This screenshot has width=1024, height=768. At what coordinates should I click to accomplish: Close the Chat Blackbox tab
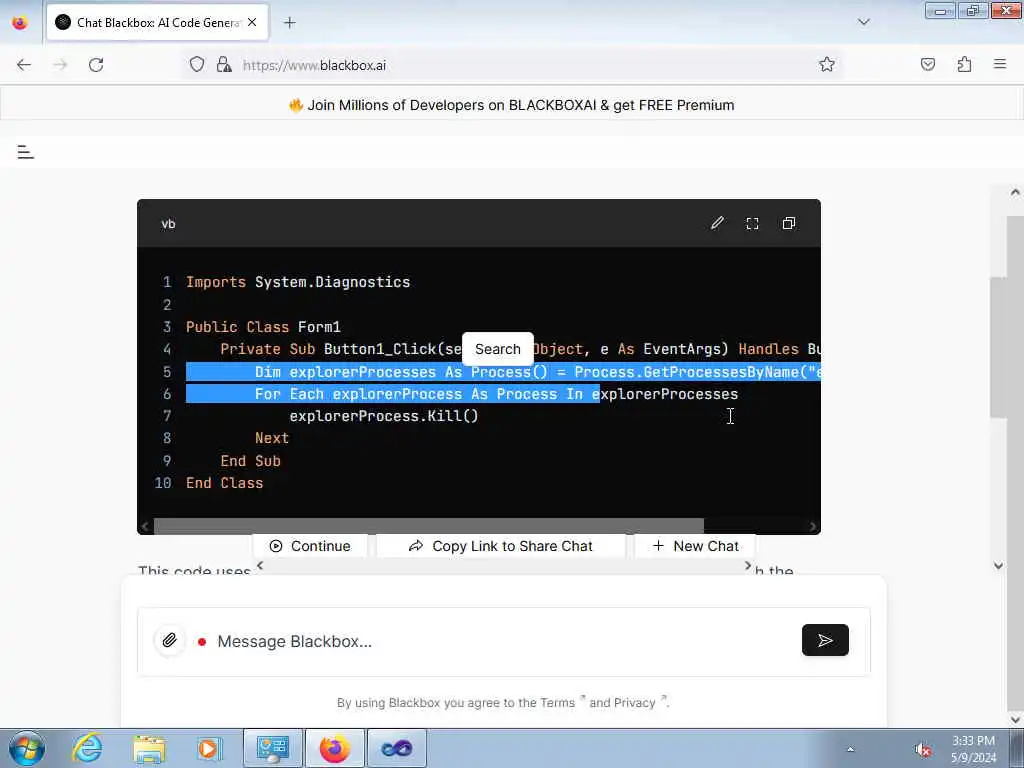click(252, 22)
